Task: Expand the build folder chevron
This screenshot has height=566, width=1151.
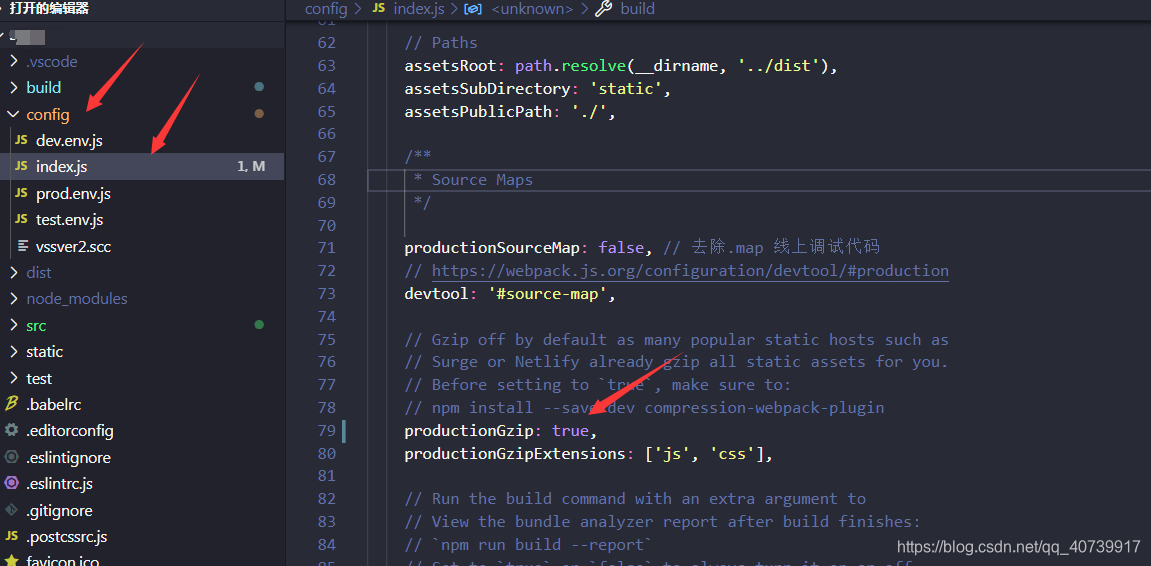Action: 13,87
